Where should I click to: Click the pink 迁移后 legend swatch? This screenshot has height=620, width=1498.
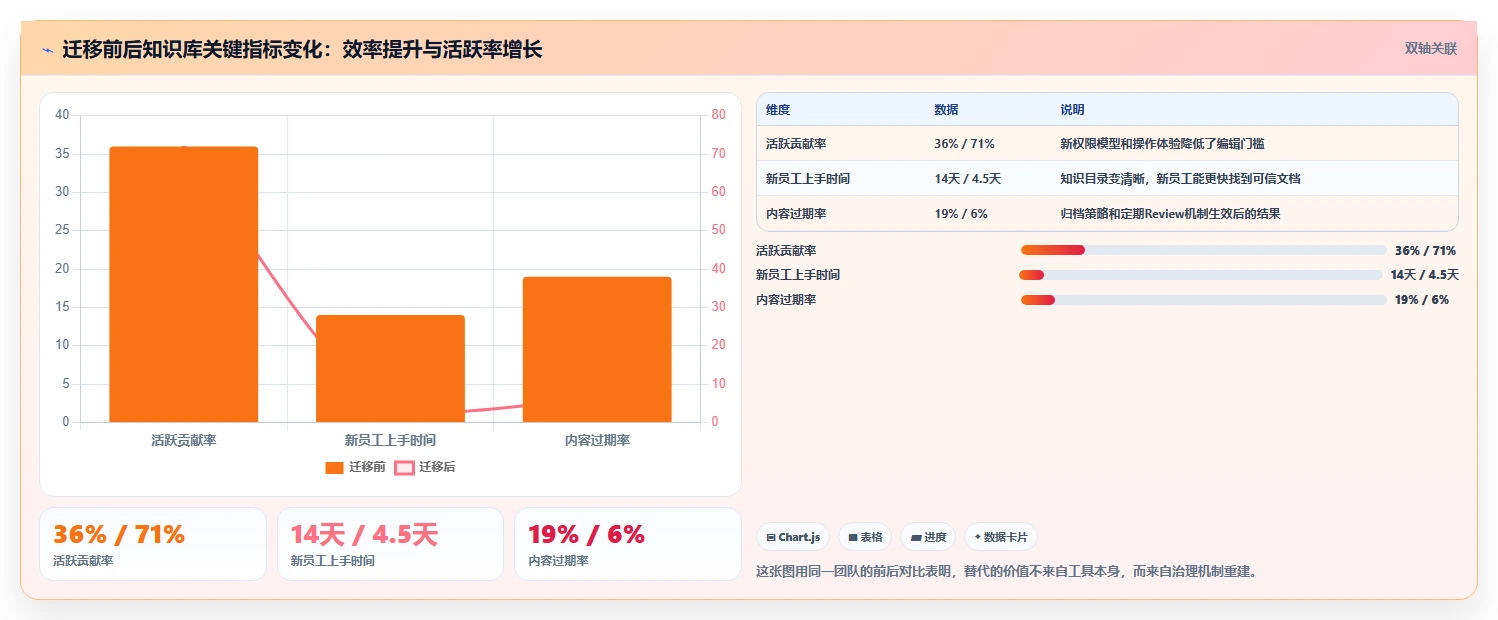click(404, 468)
